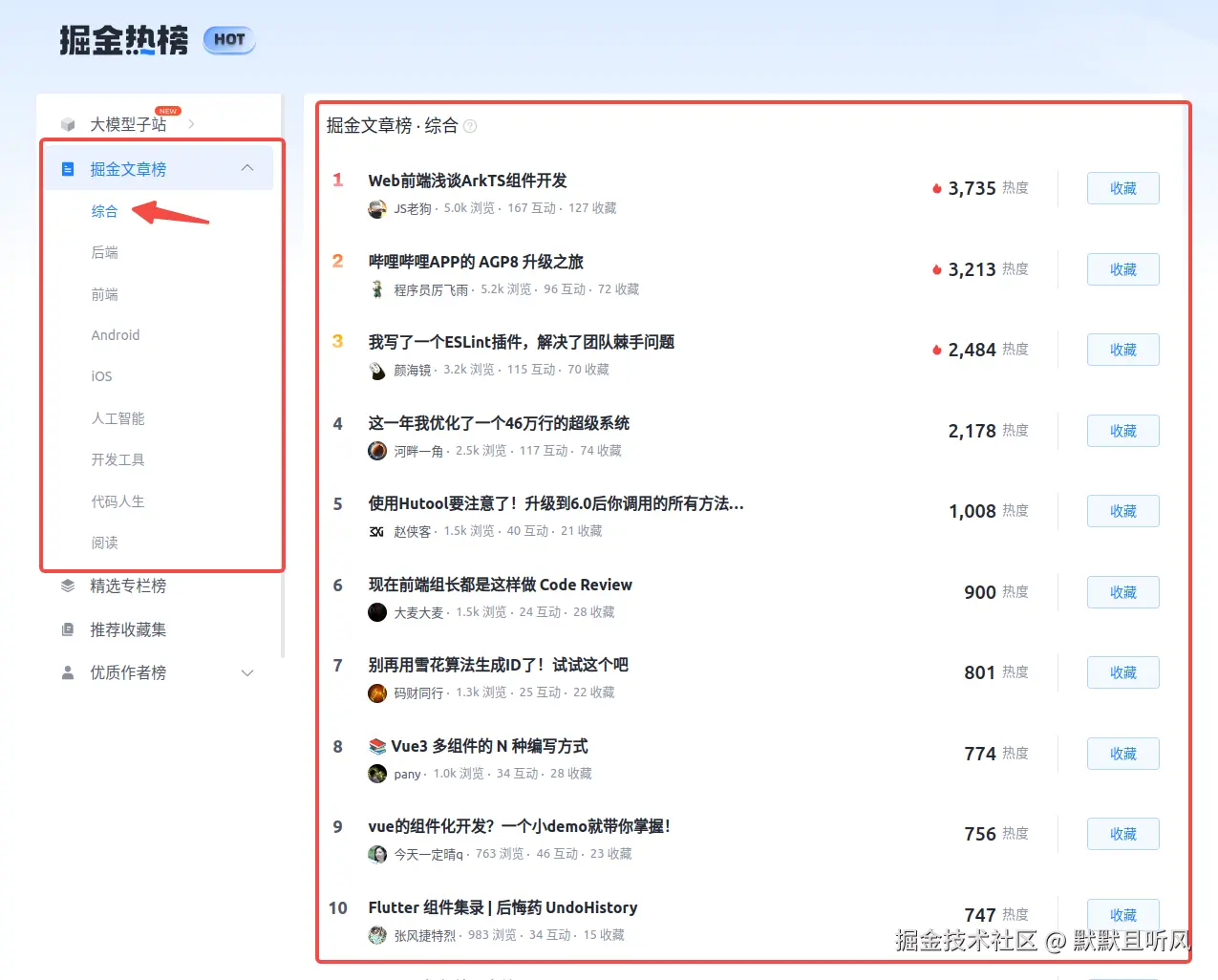Select the 阅读 category
Viewport: 1218px width, 980px height.
point(105,543)
